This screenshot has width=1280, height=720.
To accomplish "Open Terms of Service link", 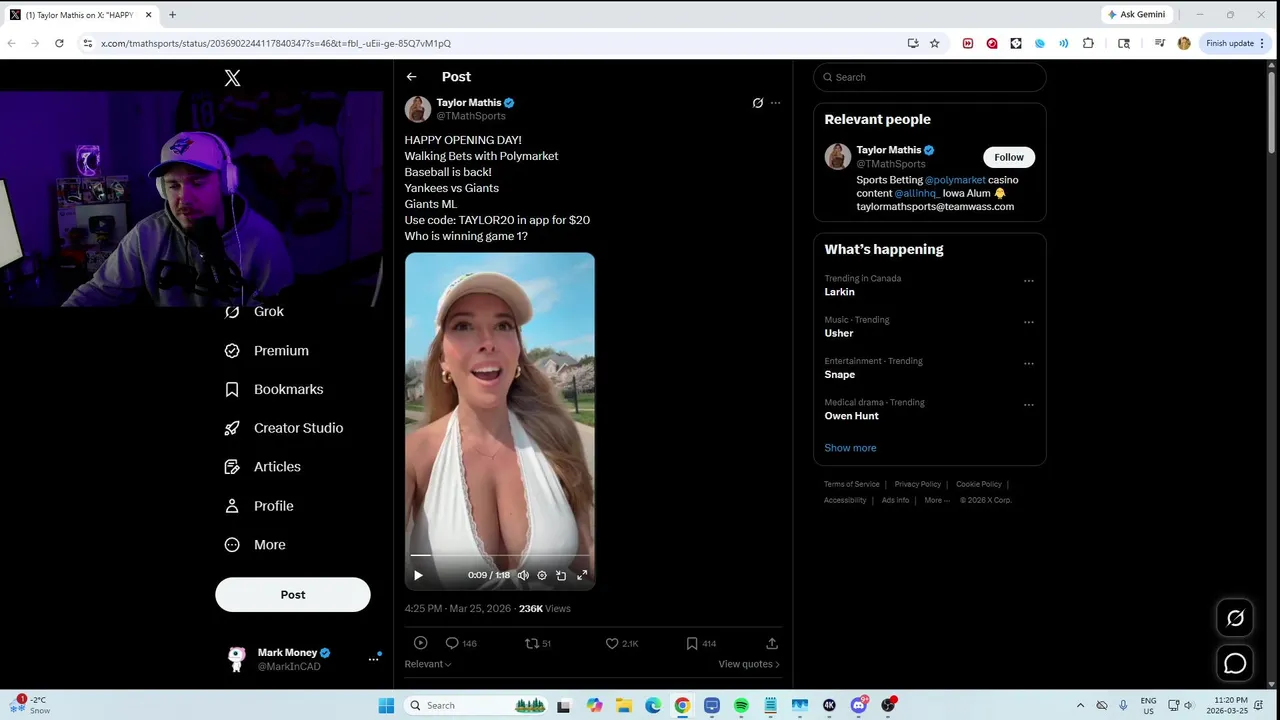I will point(852,484).
